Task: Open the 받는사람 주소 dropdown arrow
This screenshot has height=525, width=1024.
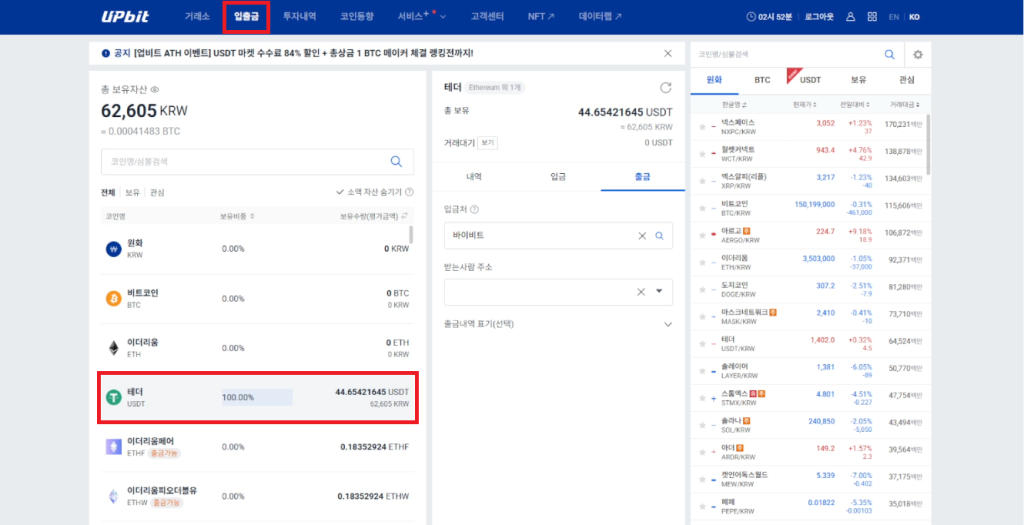Action: [x=659, y=292]
